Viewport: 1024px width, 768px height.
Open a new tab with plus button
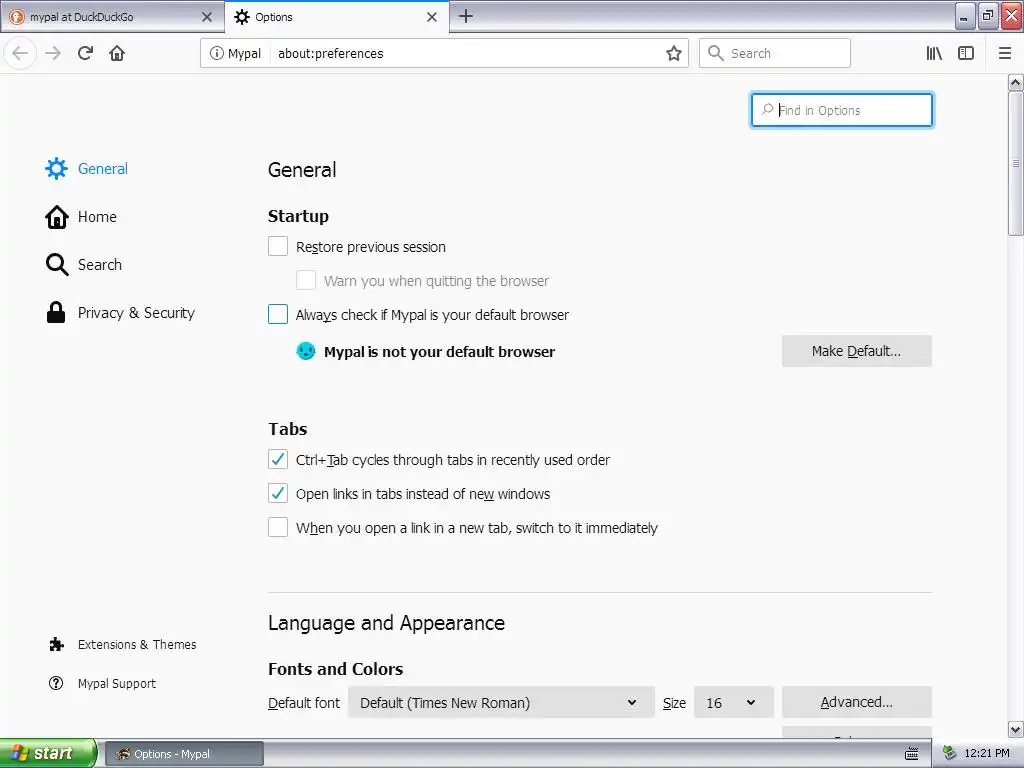[466, 16]
